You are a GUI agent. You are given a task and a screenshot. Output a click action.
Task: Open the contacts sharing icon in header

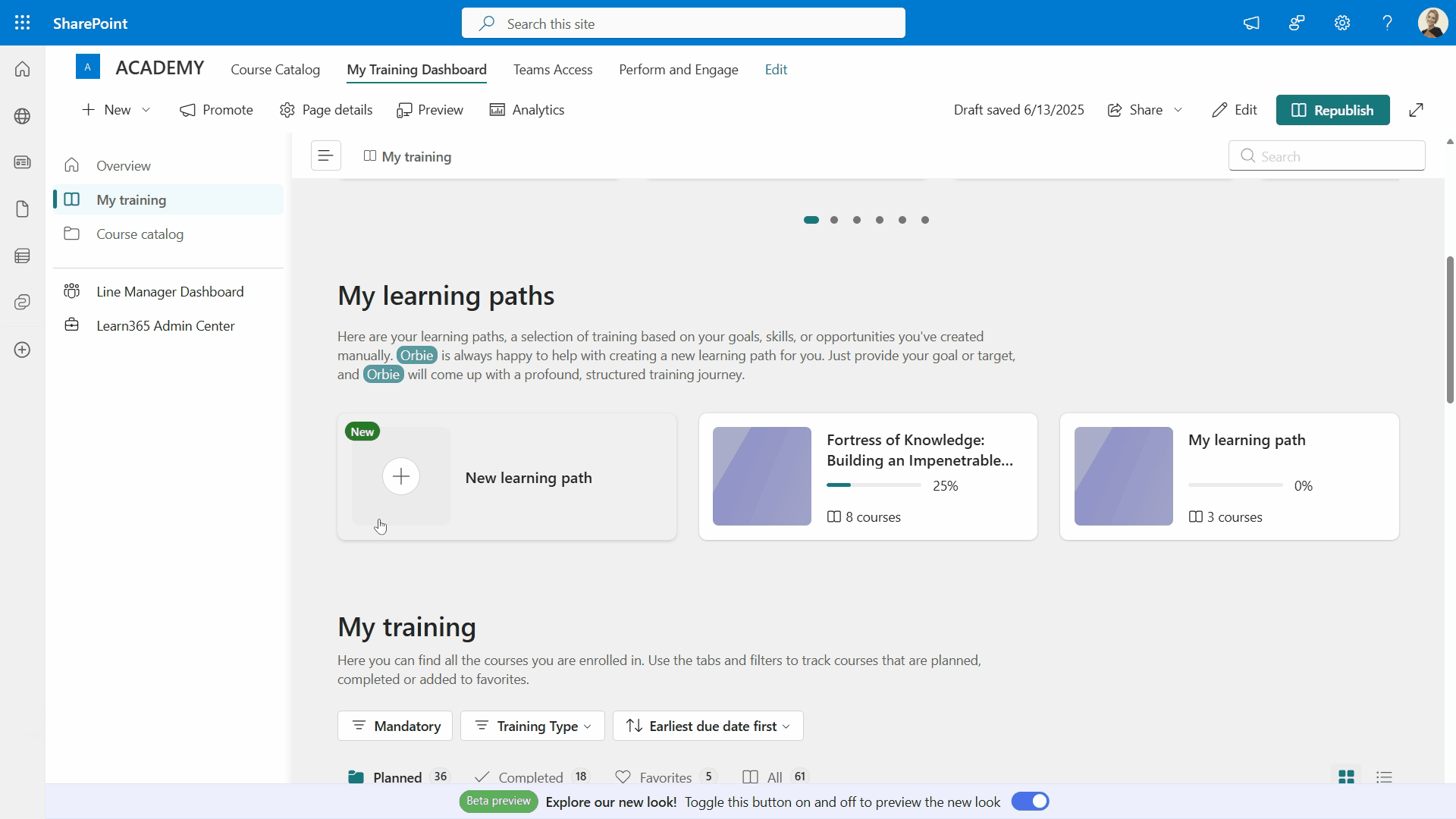click(x=1297, y=23)
